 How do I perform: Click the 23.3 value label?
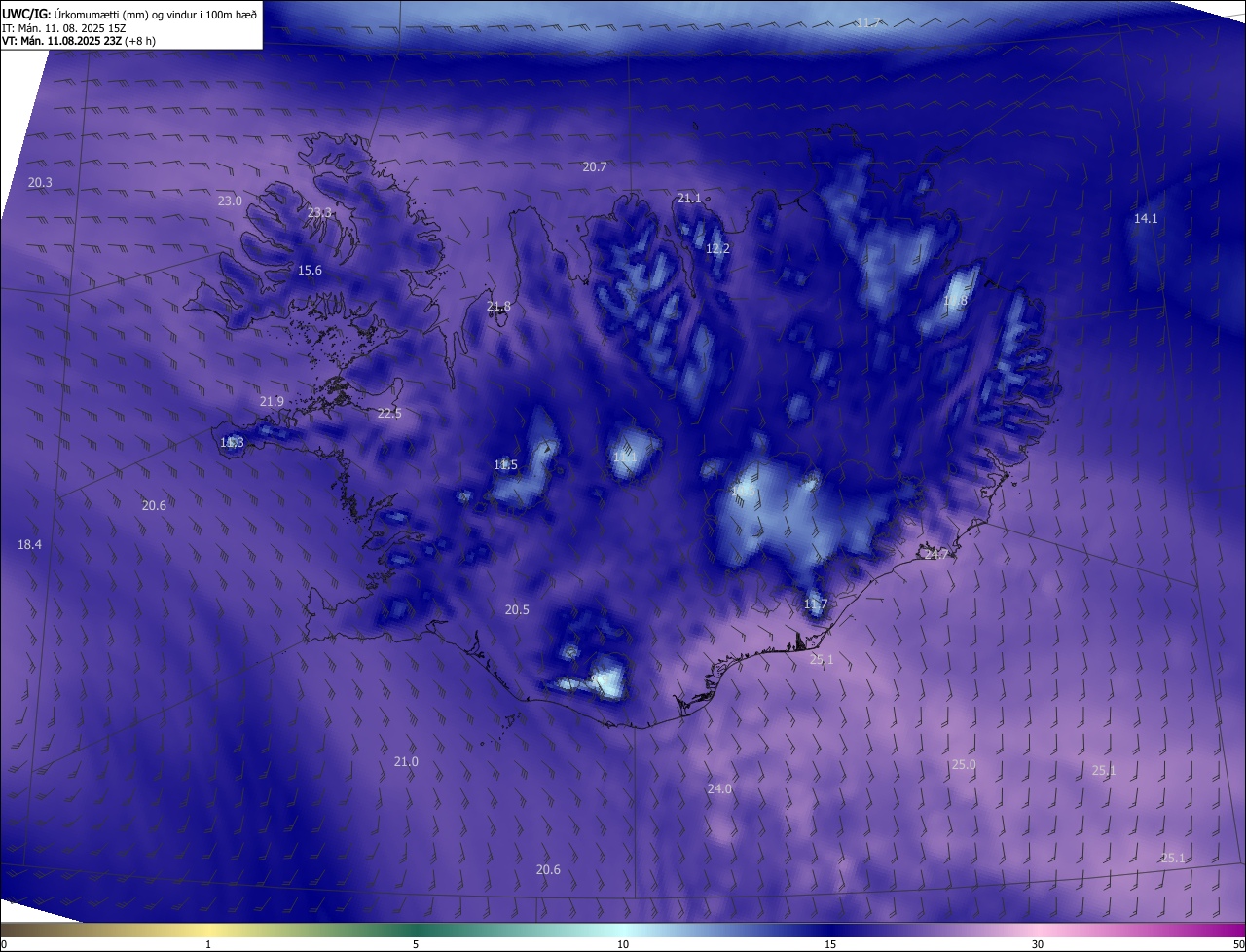point(319,212)
